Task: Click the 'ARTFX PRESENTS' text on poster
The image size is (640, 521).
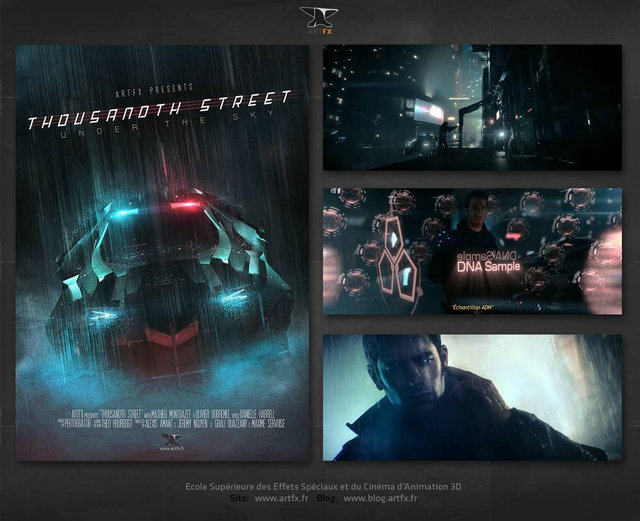Action: point(154,90)
